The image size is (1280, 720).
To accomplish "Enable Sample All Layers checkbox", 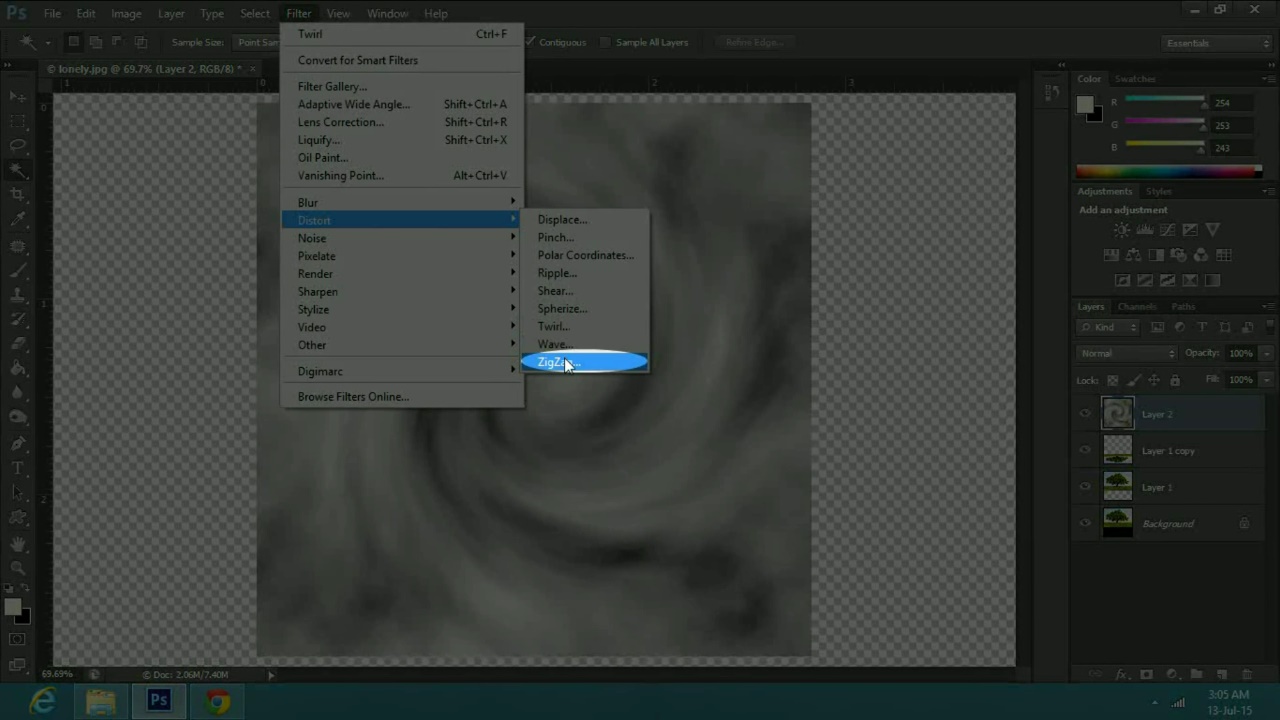I will point(606,42).
